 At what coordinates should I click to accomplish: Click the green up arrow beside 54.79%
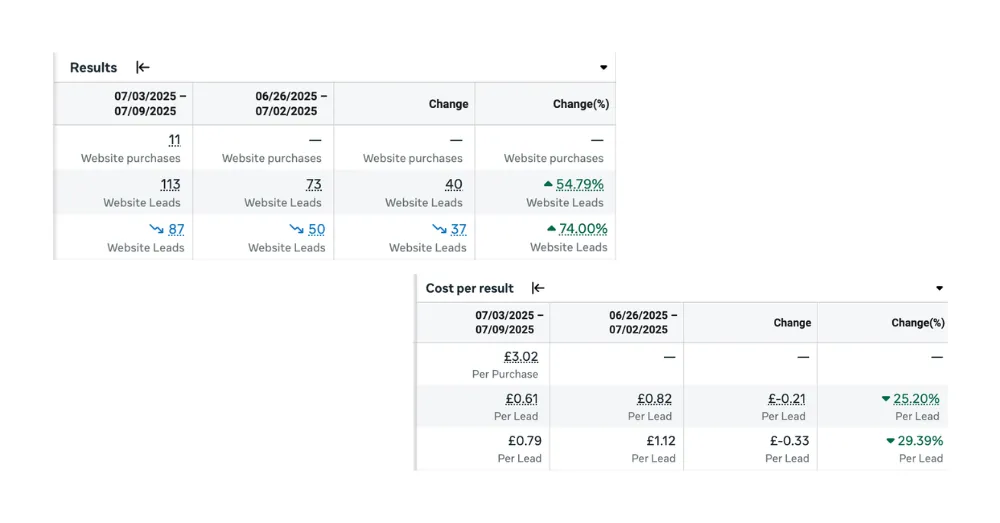547,184
